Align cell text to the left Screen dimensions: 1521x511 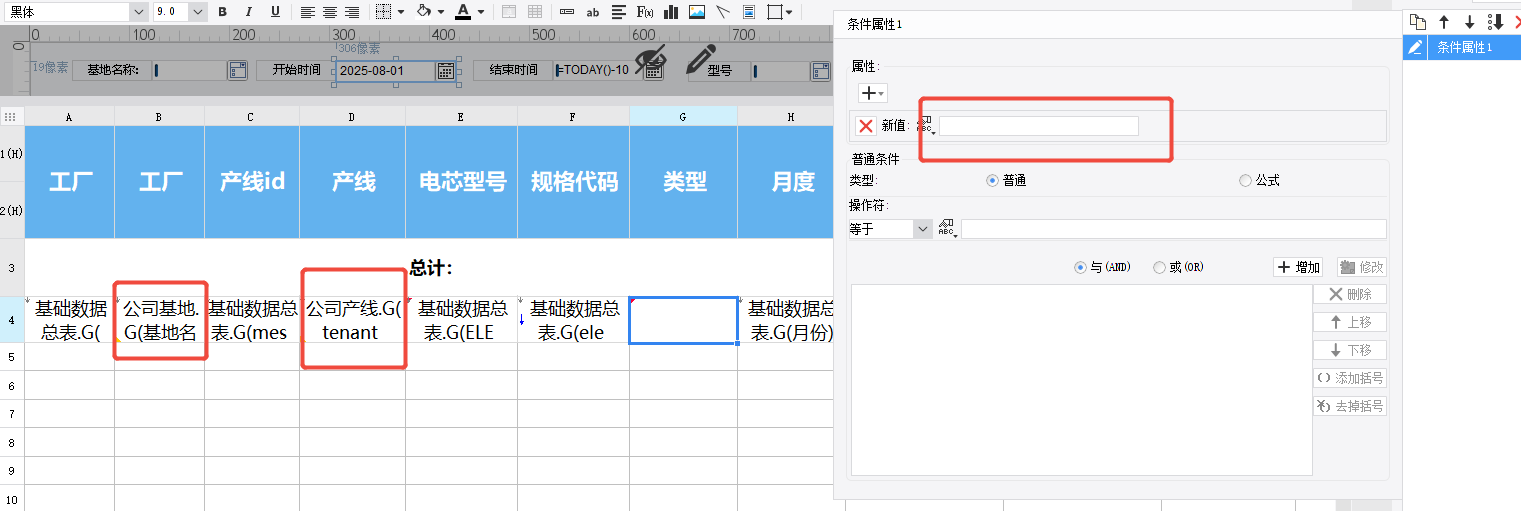[x=307, y=12]
